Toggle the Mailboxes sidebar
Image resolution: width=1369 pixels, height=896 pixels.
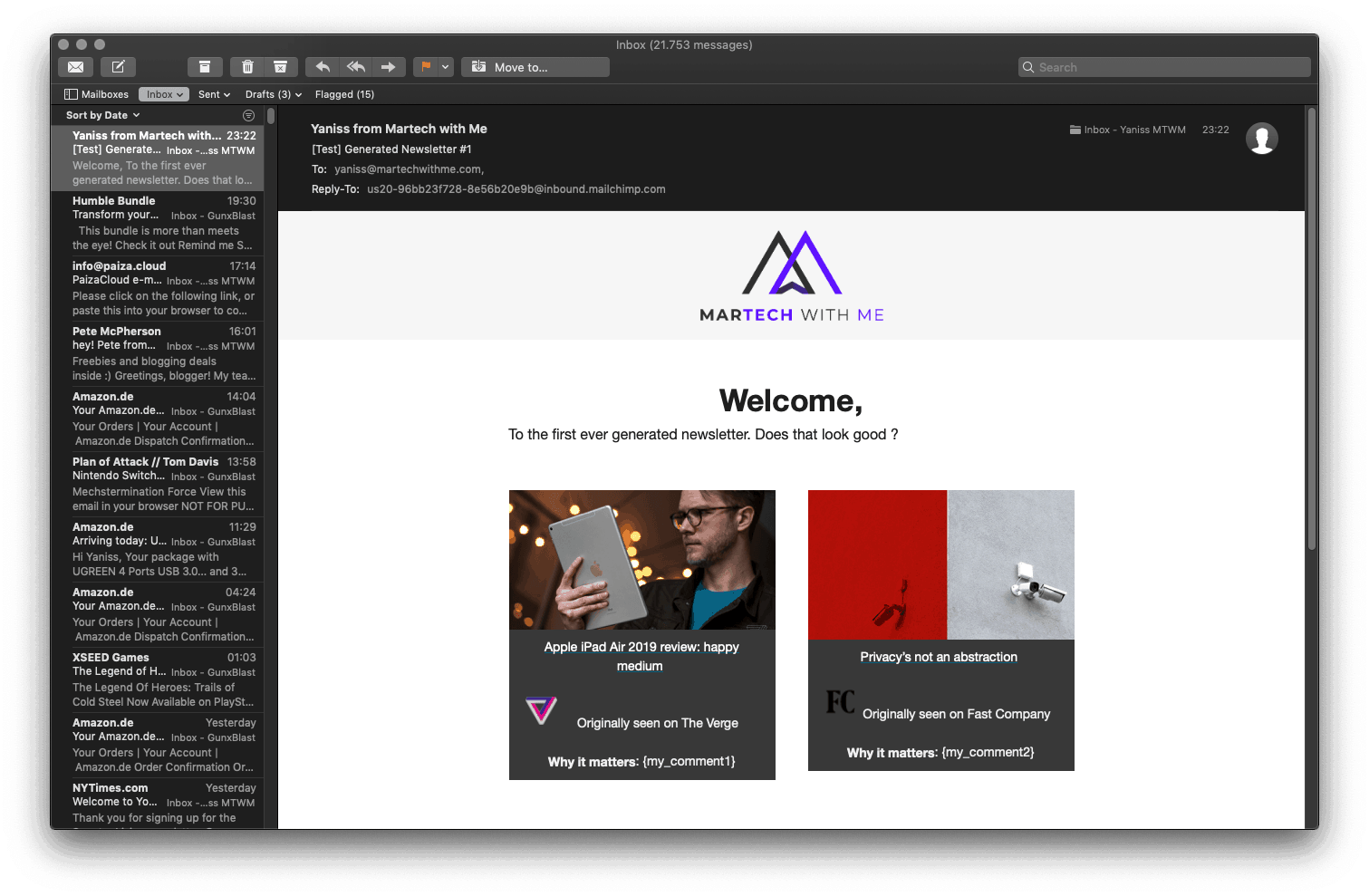point(97,94)
